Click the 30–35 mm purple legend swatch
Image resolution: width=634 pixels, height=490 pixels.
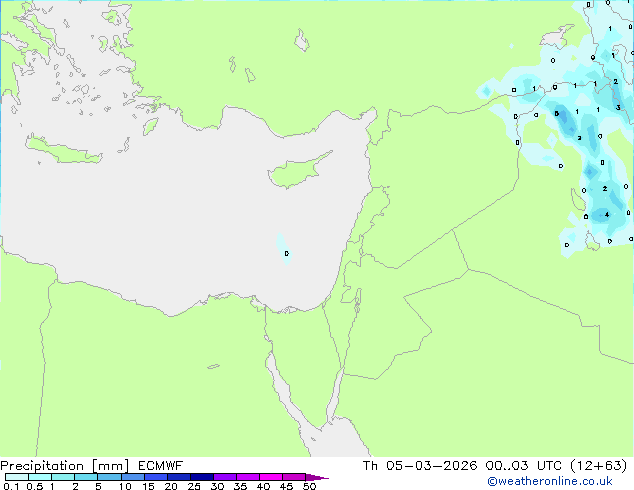click(x=225, y=477)
